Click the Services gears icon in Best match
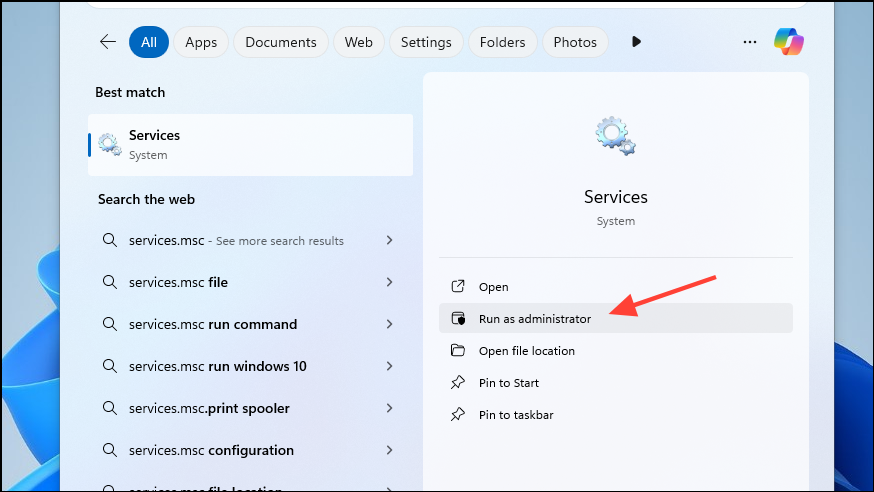This screenshot has height=492, width=874. click(110, 145)
